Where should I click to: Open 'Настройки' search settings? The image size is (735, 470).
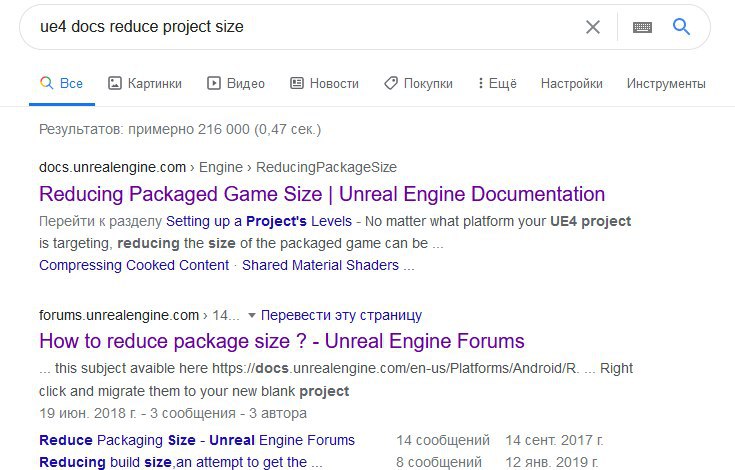571,83
